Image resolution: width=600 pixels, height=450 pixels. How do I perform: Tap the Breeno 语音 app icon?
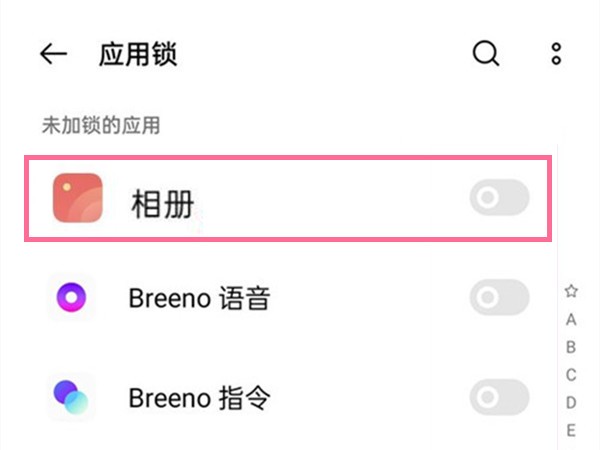click(72, 297)
